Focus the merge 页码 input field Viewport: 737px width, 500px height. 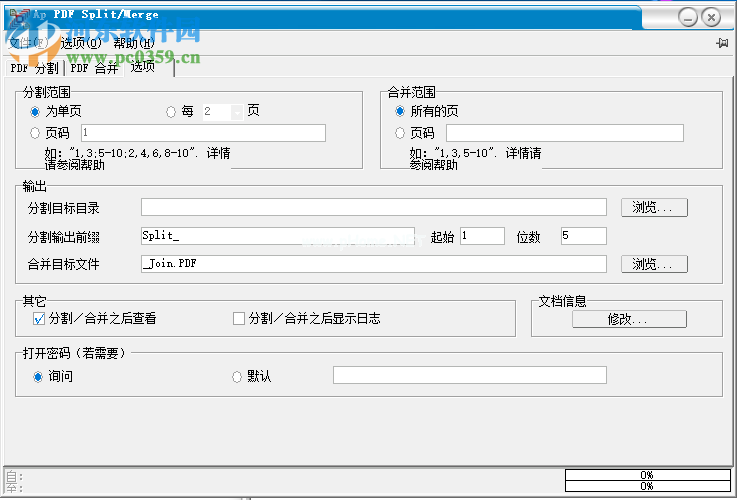pos(565,133)
